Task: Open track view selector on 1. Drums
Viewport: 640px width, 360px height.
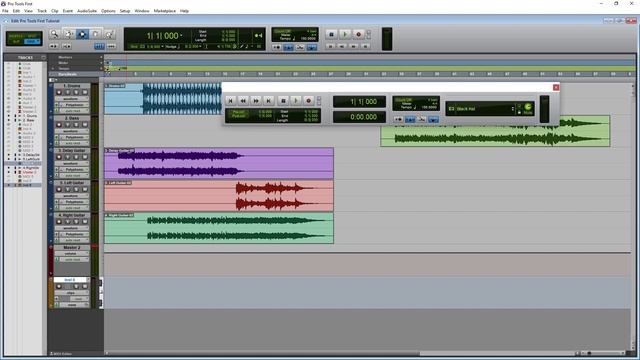Action: (x=71, y=99)
